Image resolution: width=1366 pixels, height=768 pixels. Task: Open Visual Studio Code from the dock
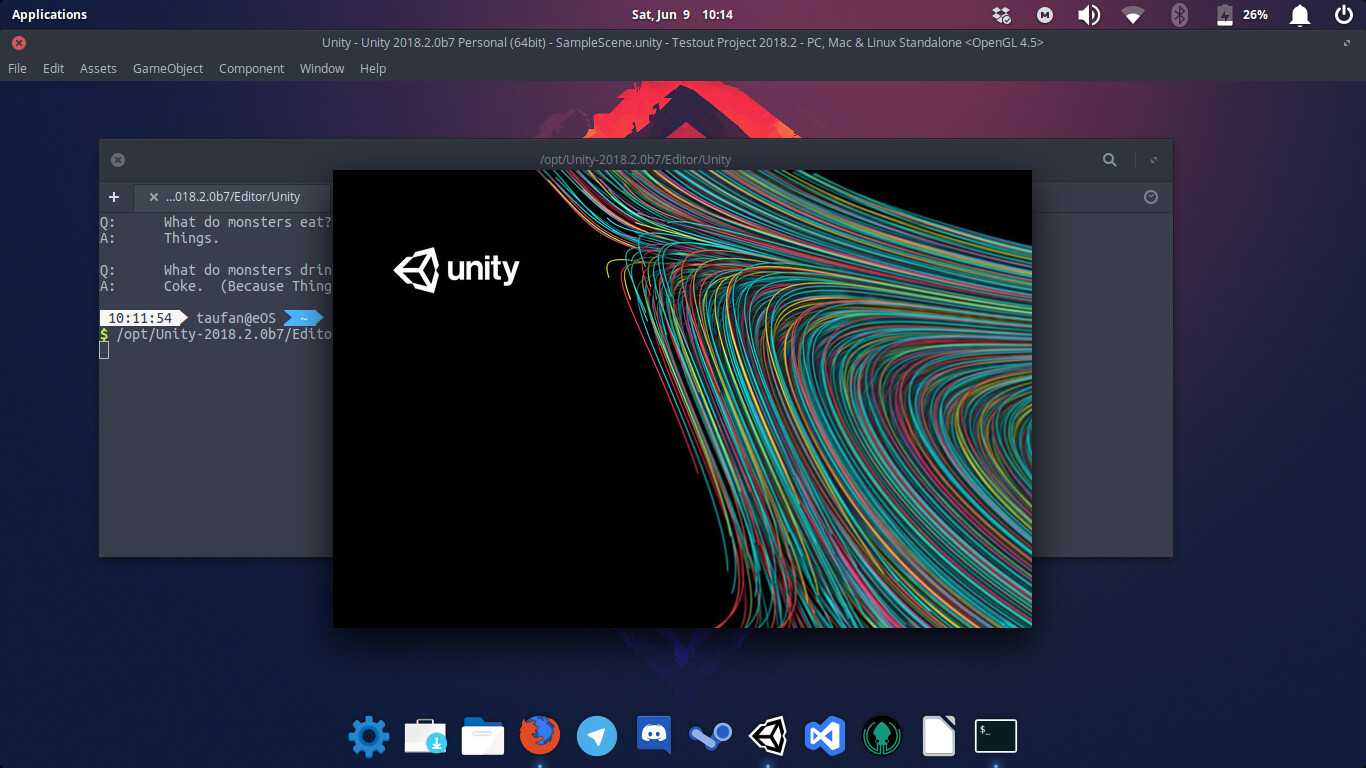(825, 736)
